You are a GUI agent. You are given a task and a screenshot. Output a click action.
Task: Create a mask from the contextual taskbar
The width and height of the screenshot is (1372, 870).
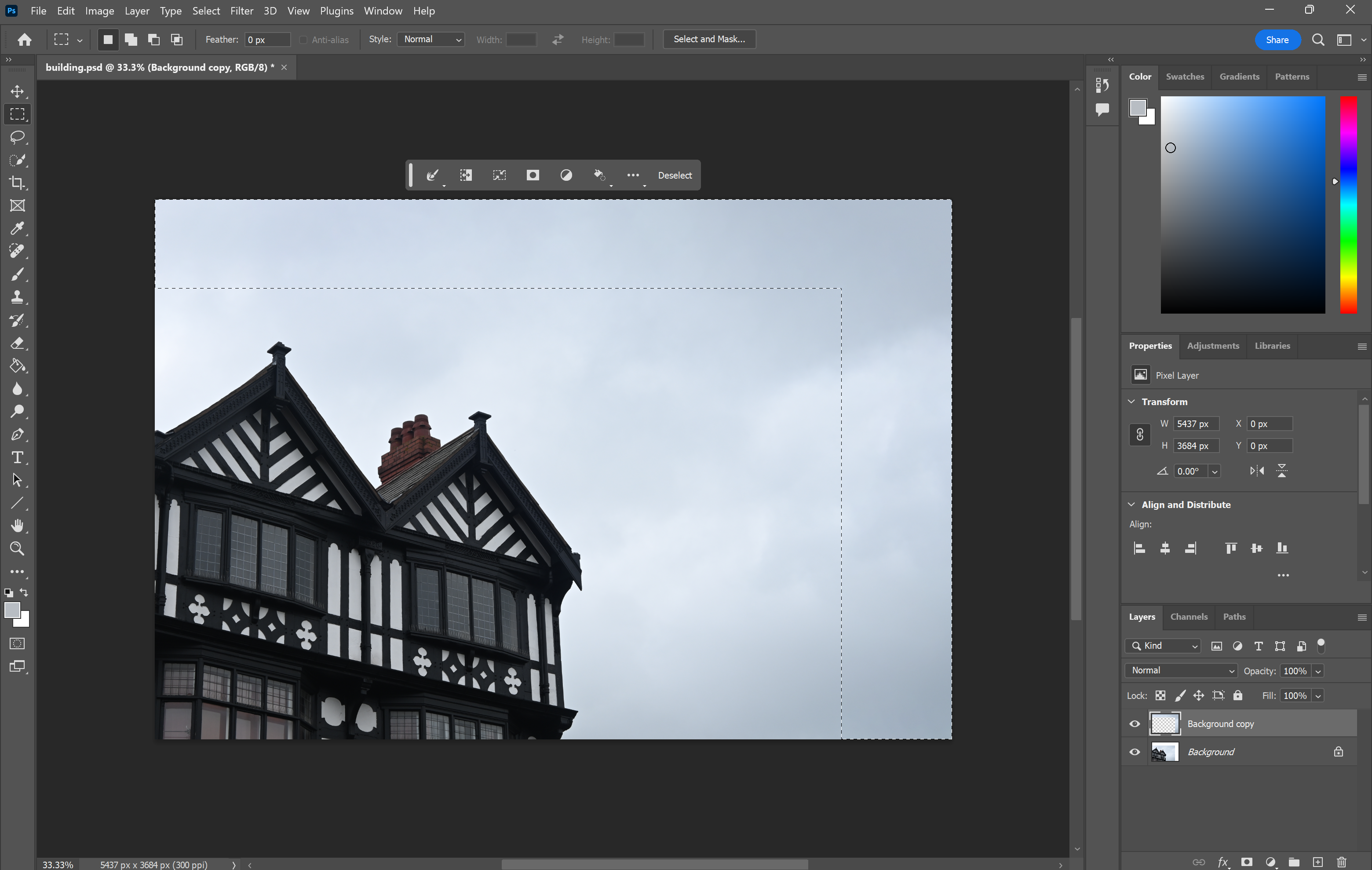tap(532, 175)
